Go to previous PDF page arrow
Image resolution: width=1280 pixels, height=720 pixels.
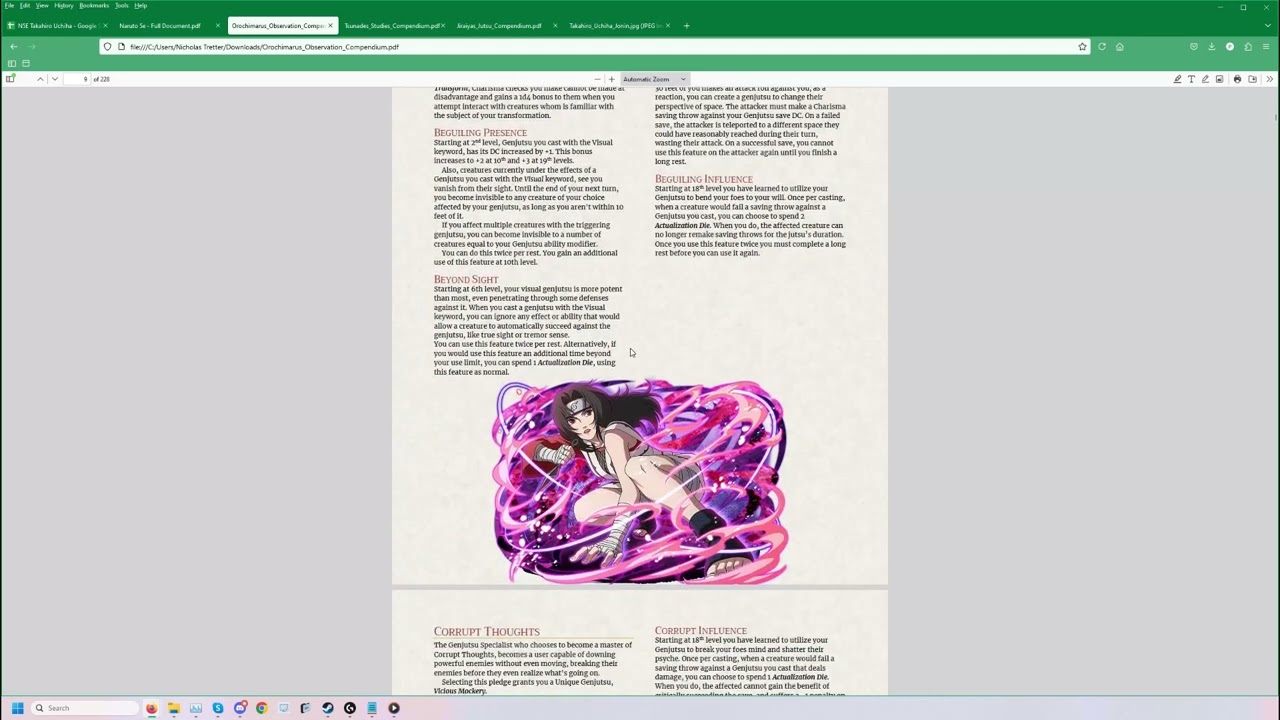point(40,79)
